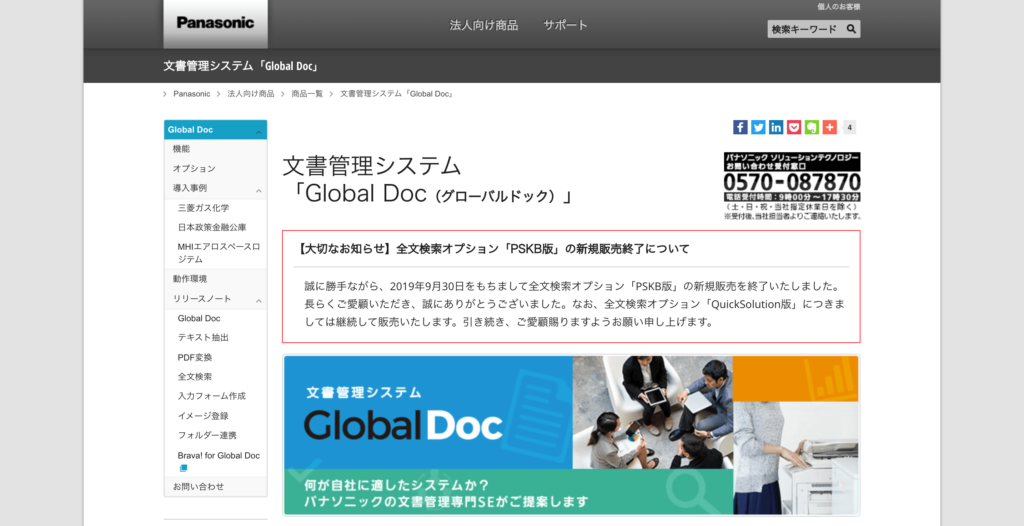Viewport: 1024px width, 526px height.
Task: Open 入力フォーム作成 release notes
Action: 212,396
